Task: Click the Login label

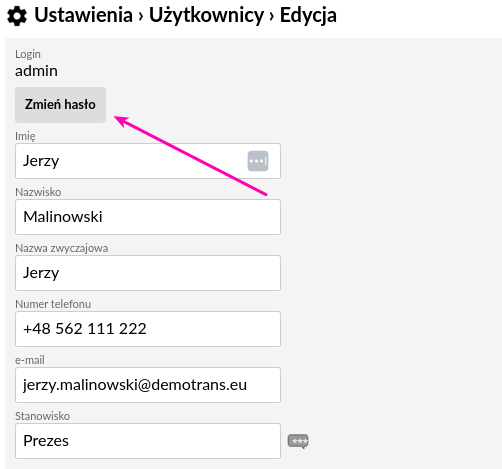Action: click(x=28, y=54)
